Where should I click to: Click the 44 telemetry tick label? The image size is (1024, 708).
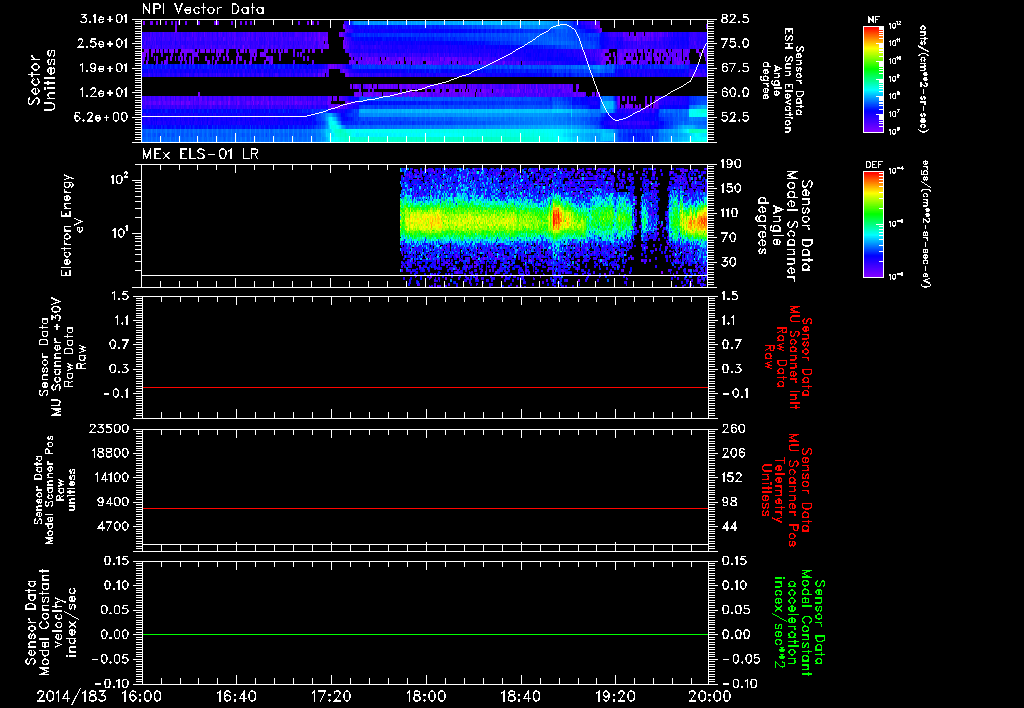tap(729, 526)
